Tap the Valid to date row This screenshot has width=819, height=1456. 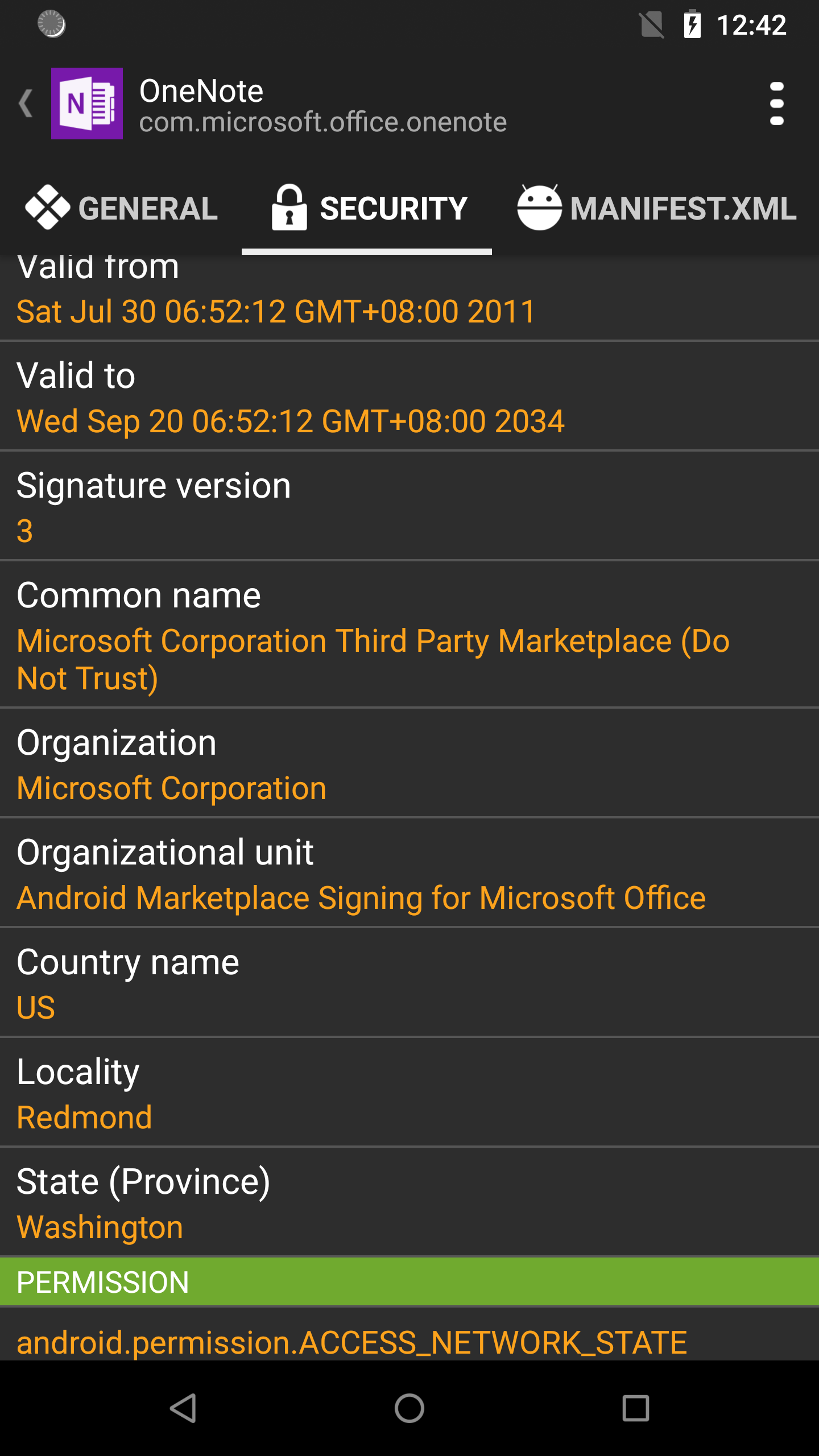tap(409, 397)
